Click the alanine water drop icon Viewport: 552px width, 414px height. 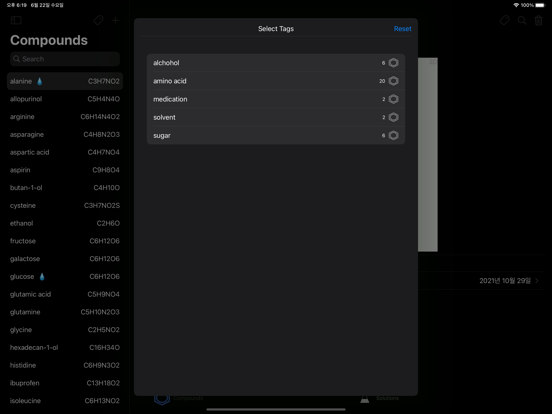39,81
